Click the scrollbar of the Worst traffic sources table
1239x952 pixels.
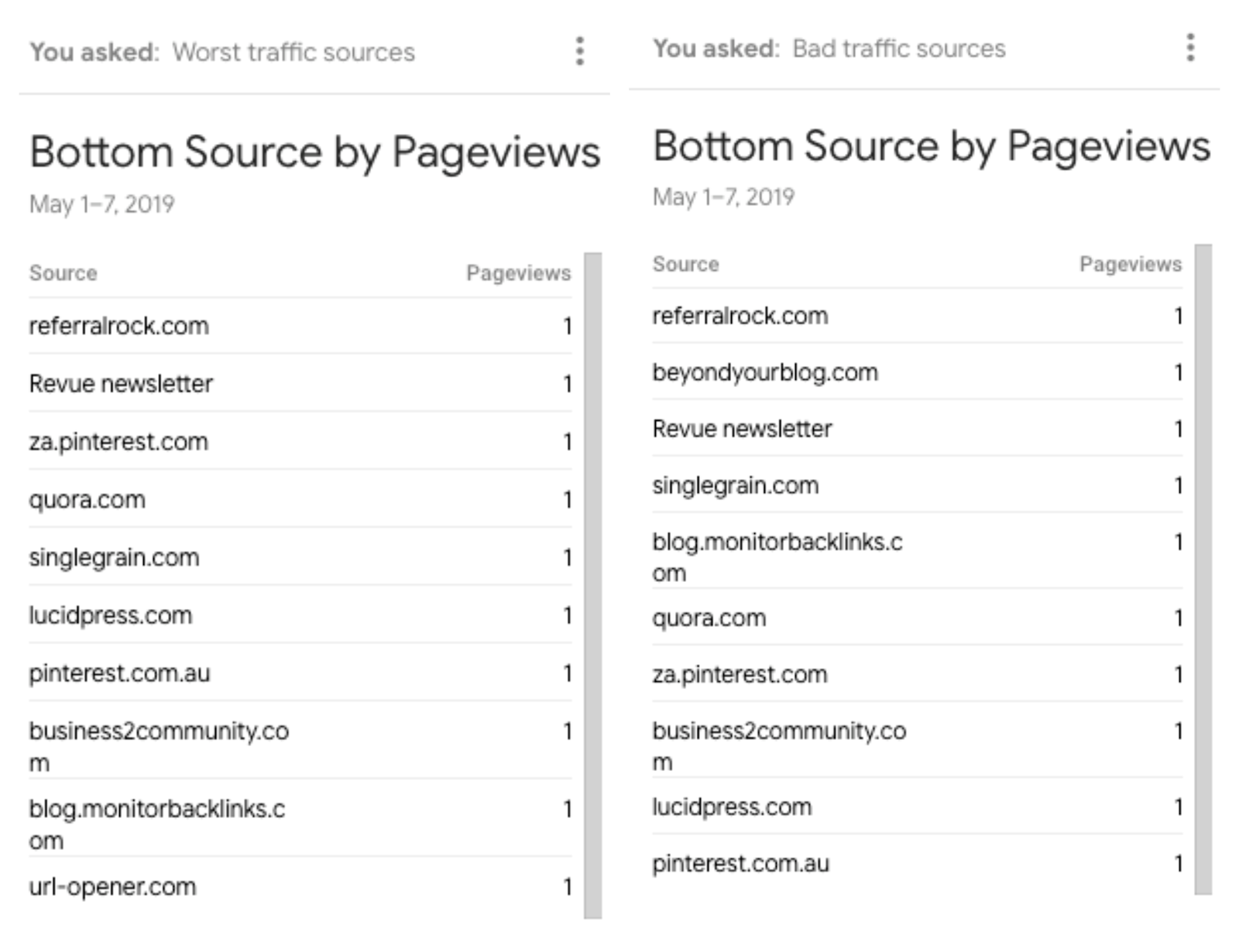coord(593,585)
